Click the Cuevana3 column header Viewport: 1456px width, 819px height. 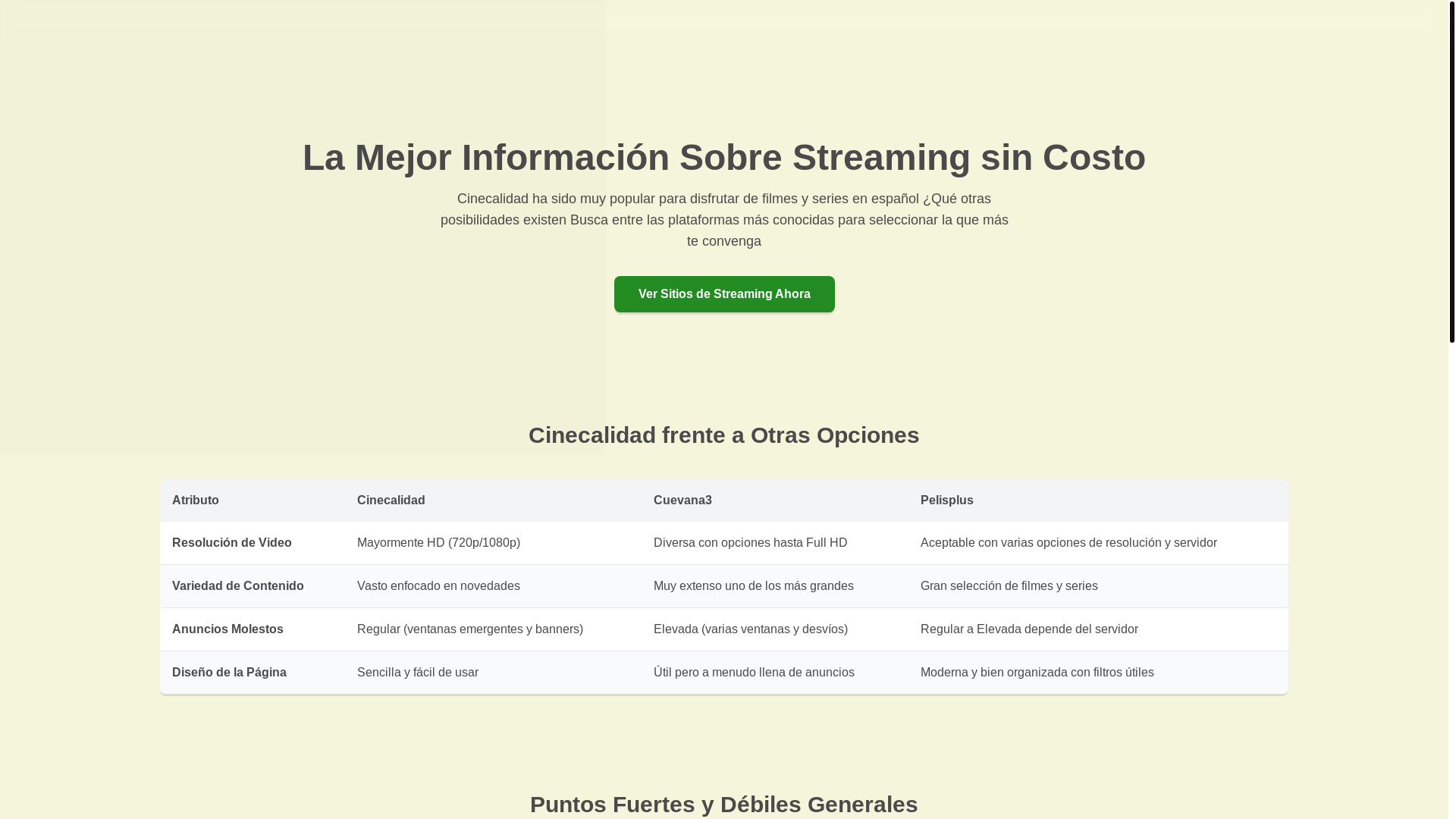click(775, 500)
